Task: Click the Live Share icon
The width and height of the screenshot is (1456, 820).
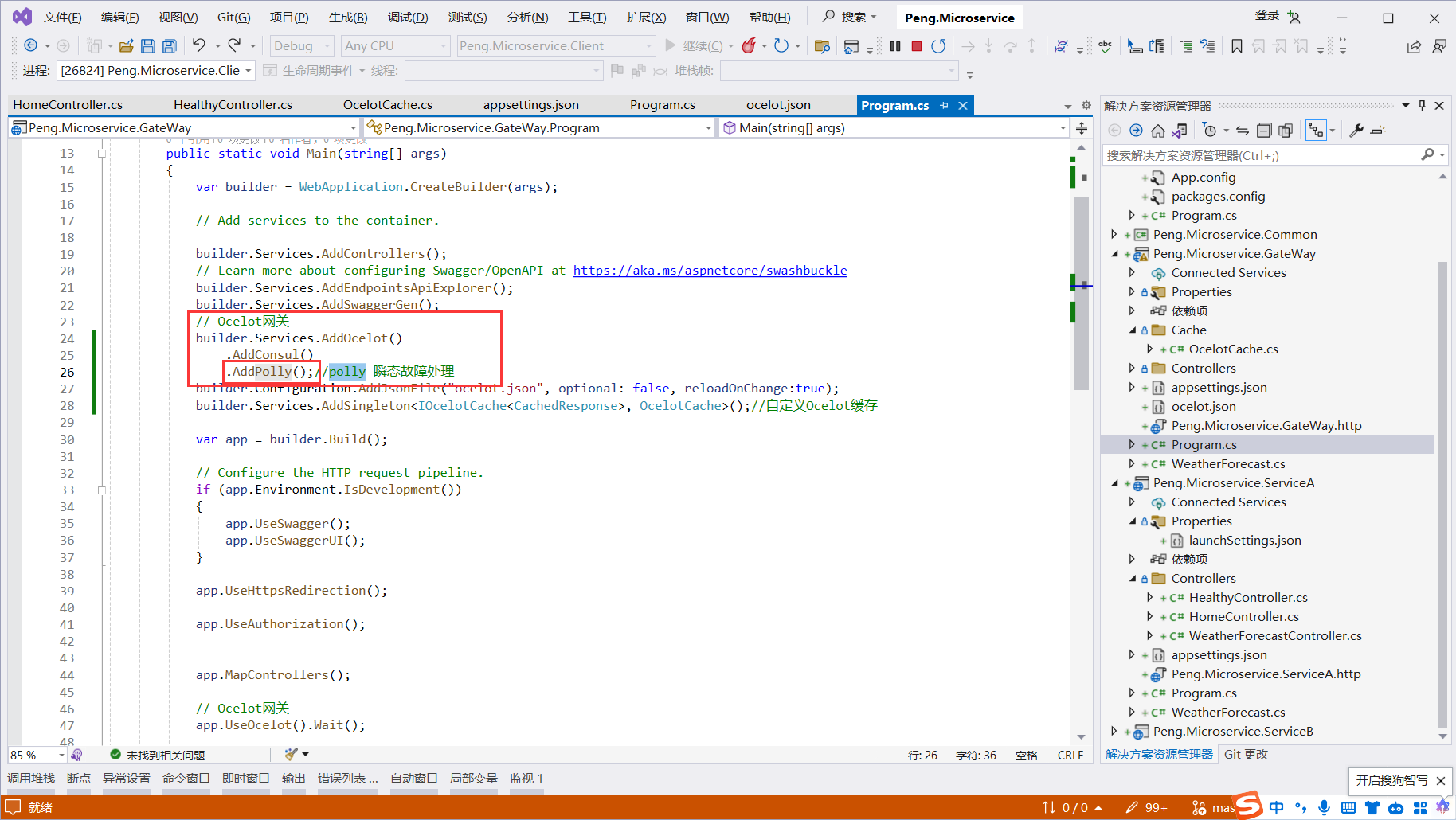Action: [x=1414, y=46]
